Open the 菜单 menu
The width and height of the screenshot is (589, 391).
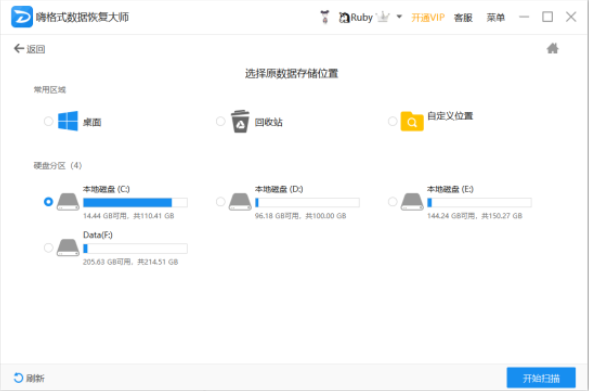495,17
